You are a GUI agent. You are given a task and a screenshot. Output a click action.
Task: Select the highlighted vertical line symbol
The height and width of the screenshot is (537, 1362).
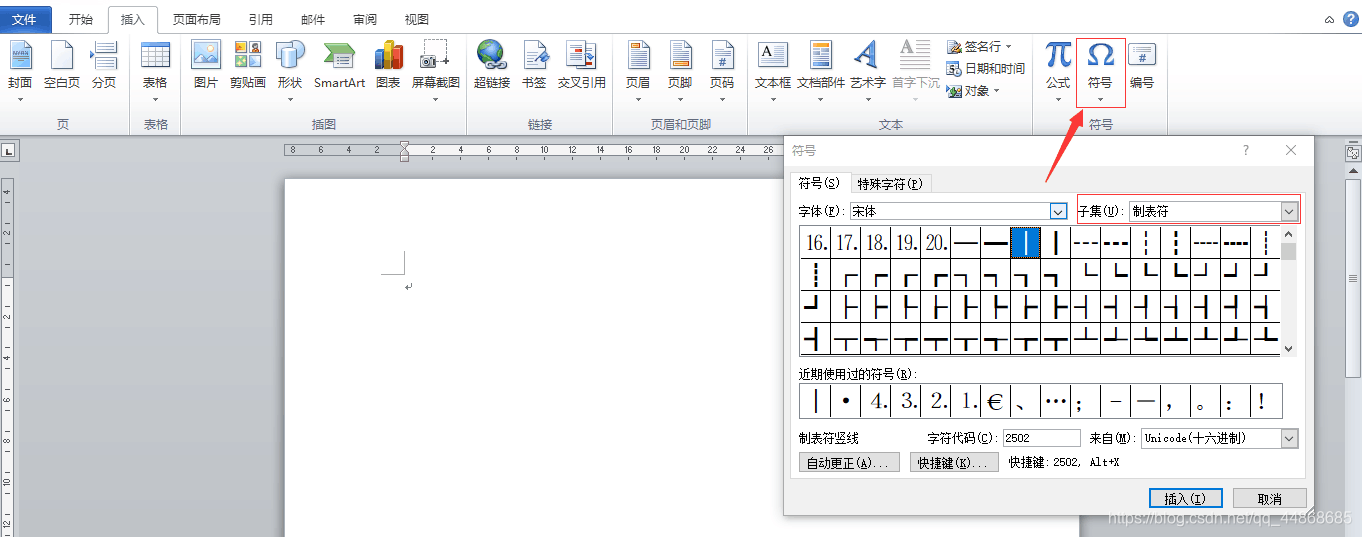1026,242
